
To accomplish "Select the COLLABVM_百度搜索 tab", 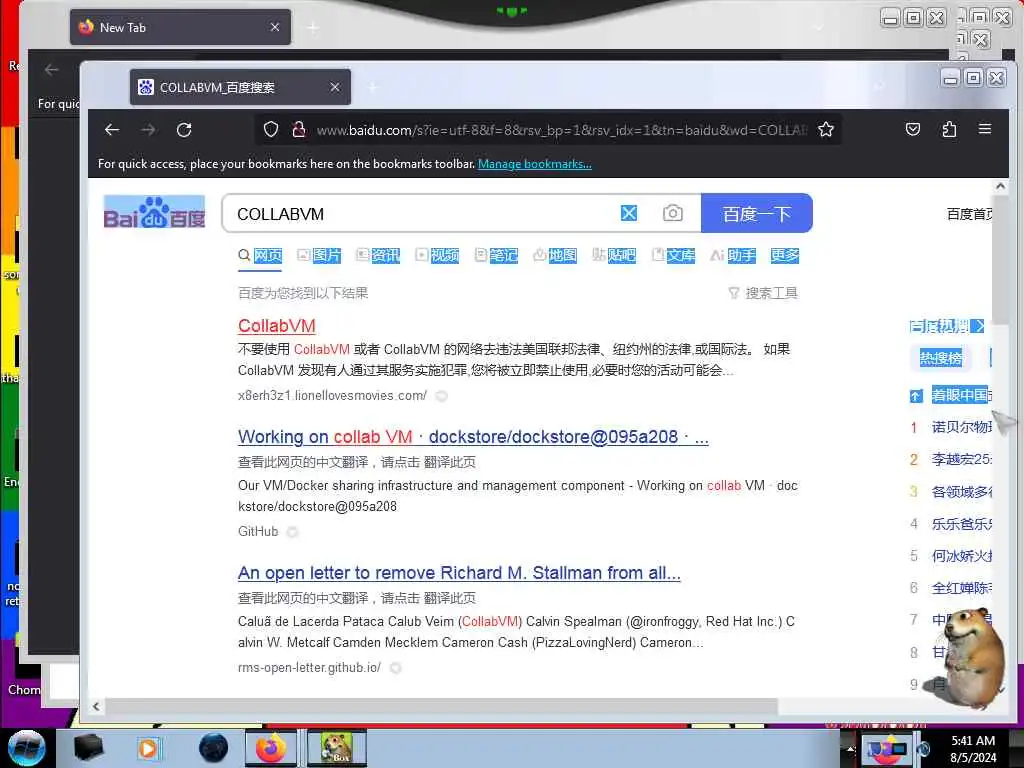I will [240, 87].
